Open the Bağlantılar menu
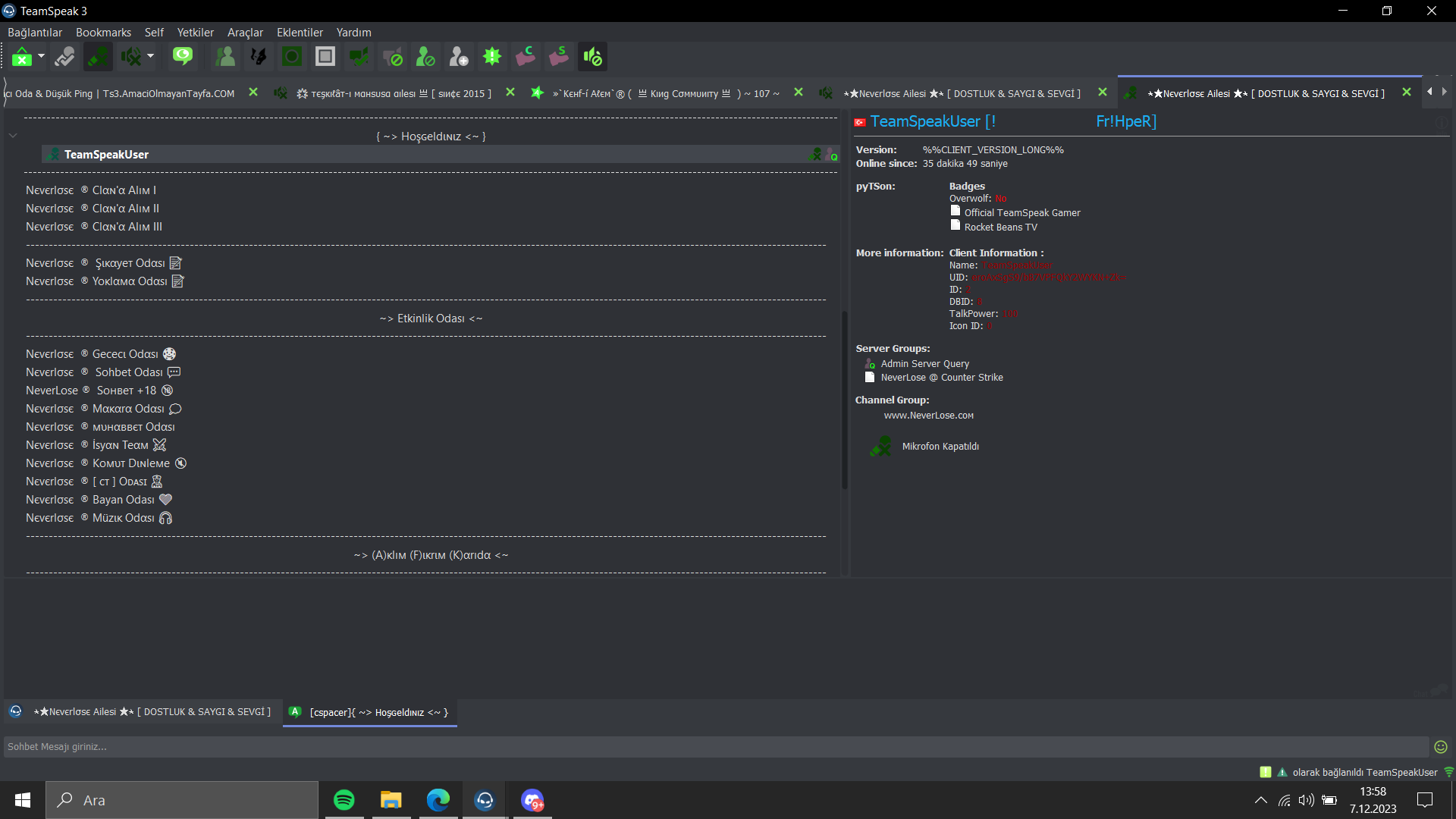The image size is (1456, 819). click(x=35, y=33)
